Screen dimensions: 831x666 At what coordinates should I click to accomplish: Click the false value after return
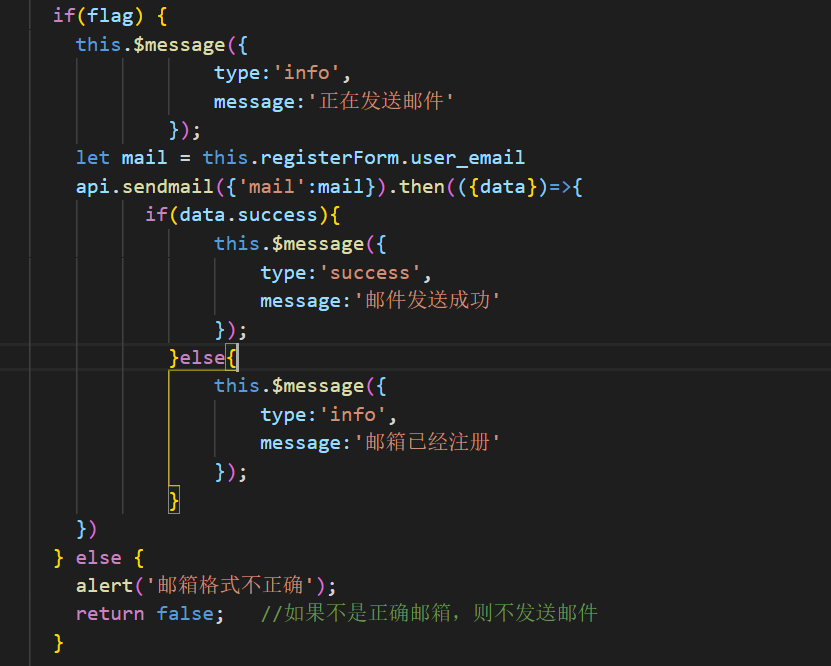[x=185, y=613]
